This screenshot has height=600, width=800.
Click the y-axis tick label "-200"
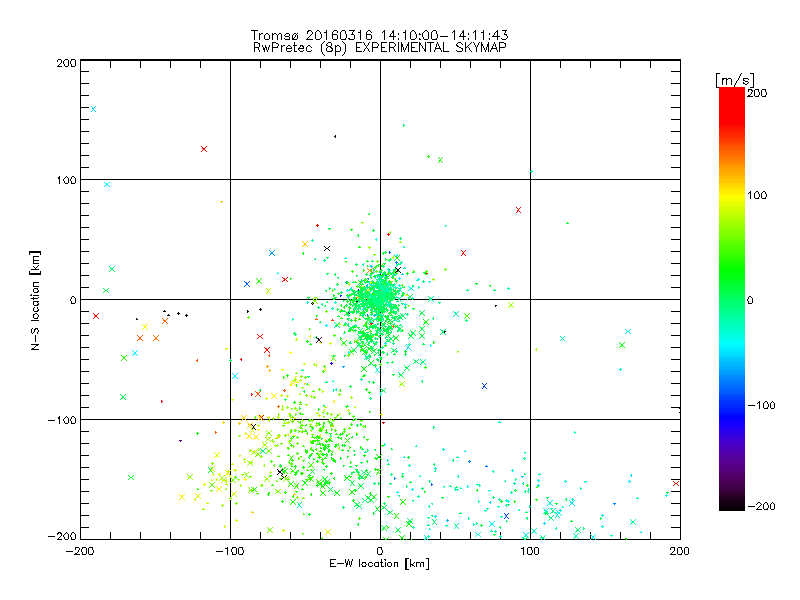pyautogui.click(x=62, y=536)
